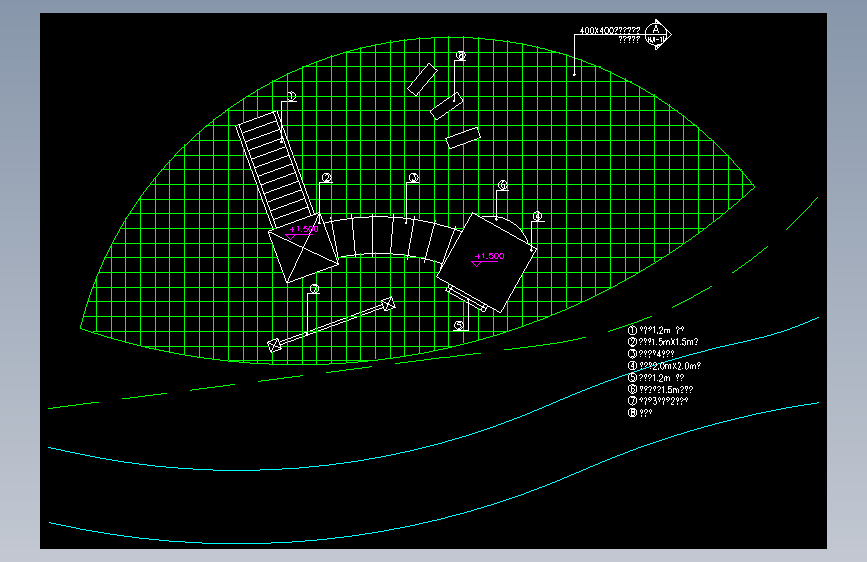Select legend entry 2 reading 1.5mX1.5m
The image size is (867, 562).
(x=664, y=342)
